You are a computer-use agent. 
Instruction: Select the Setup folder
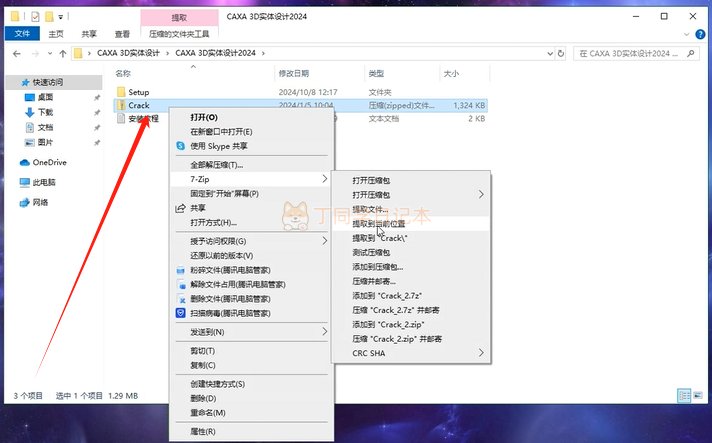(138, 92)
